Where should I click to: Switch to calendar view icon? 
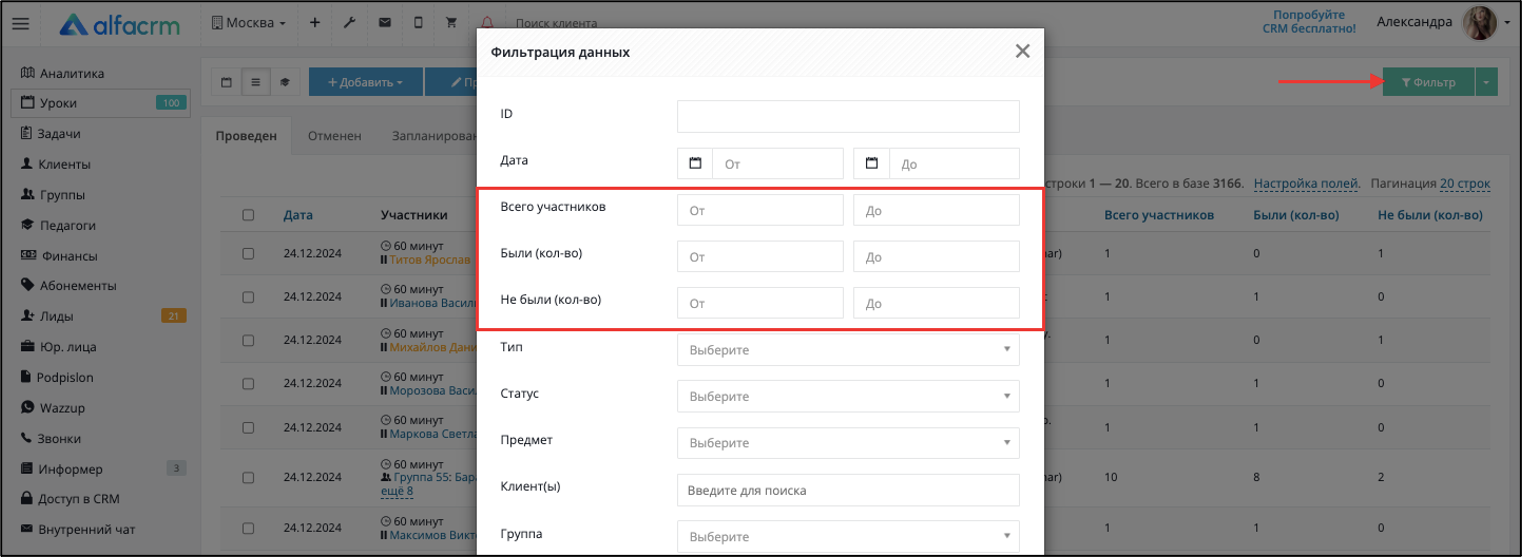point(227,82)
